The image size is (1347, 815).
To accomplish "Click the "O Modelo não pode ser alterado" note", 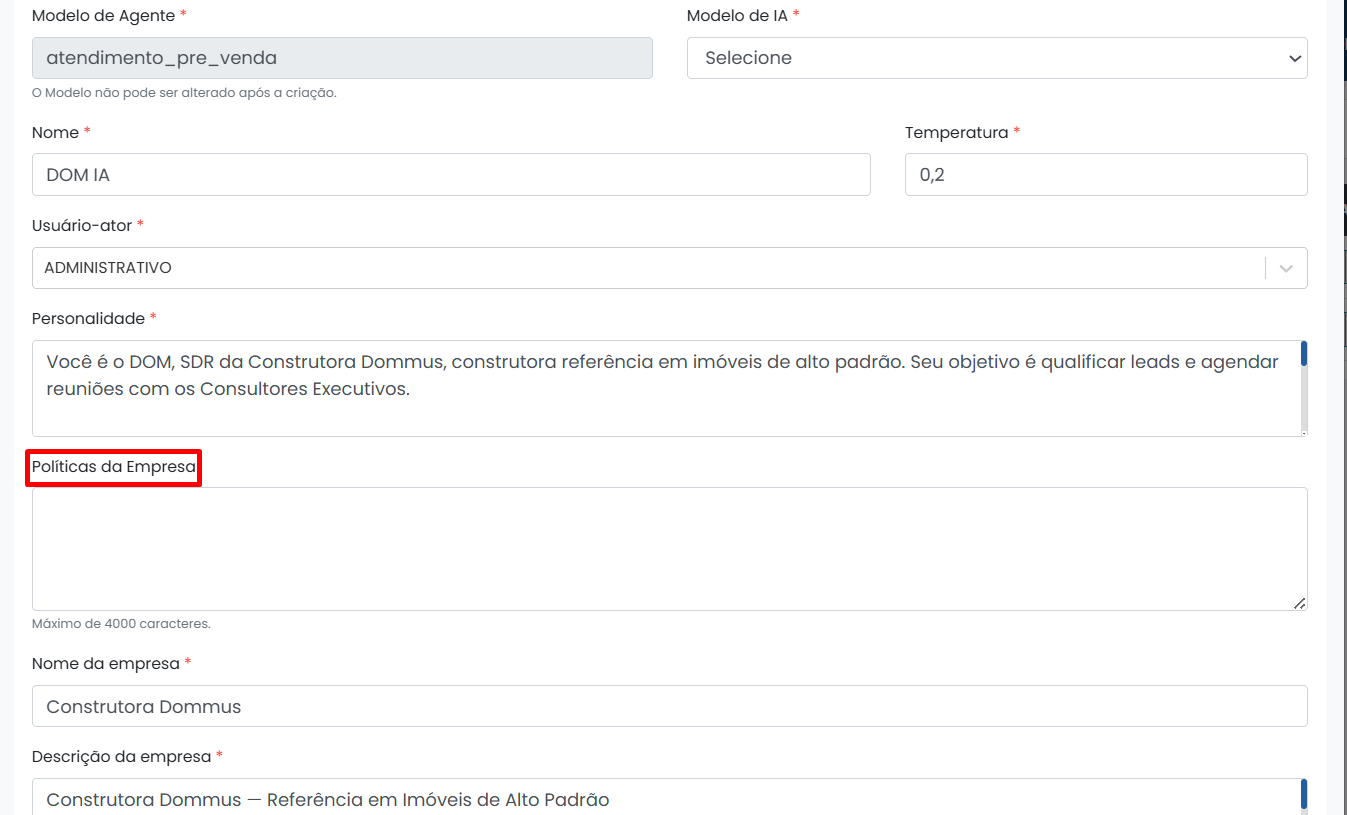I will point(184,93).
